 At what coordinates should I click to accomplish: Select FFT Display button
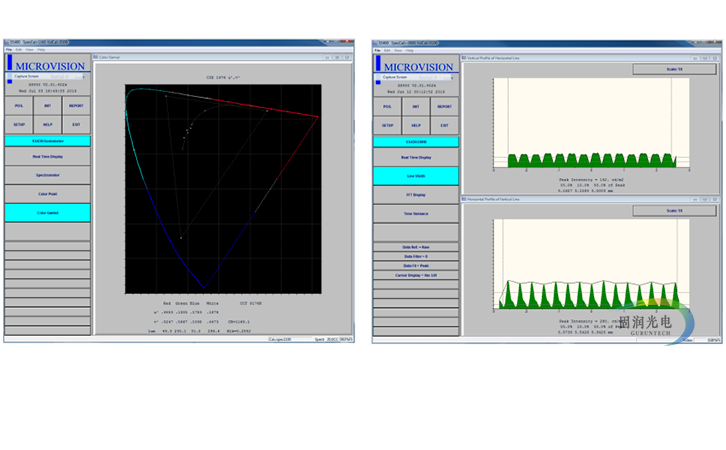[416, 195]
